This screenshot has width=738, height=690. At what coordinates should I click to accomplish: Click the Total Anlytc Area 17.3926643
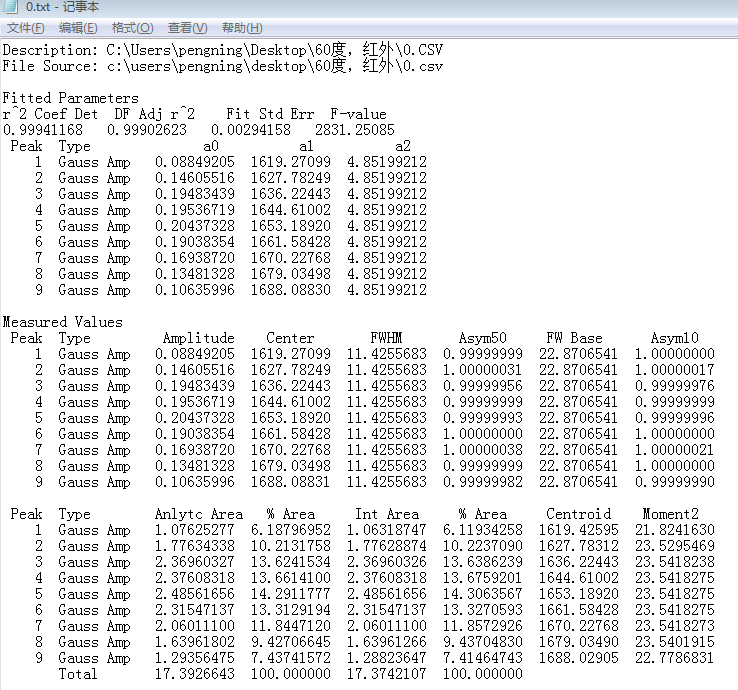click(x=195, y=674)
